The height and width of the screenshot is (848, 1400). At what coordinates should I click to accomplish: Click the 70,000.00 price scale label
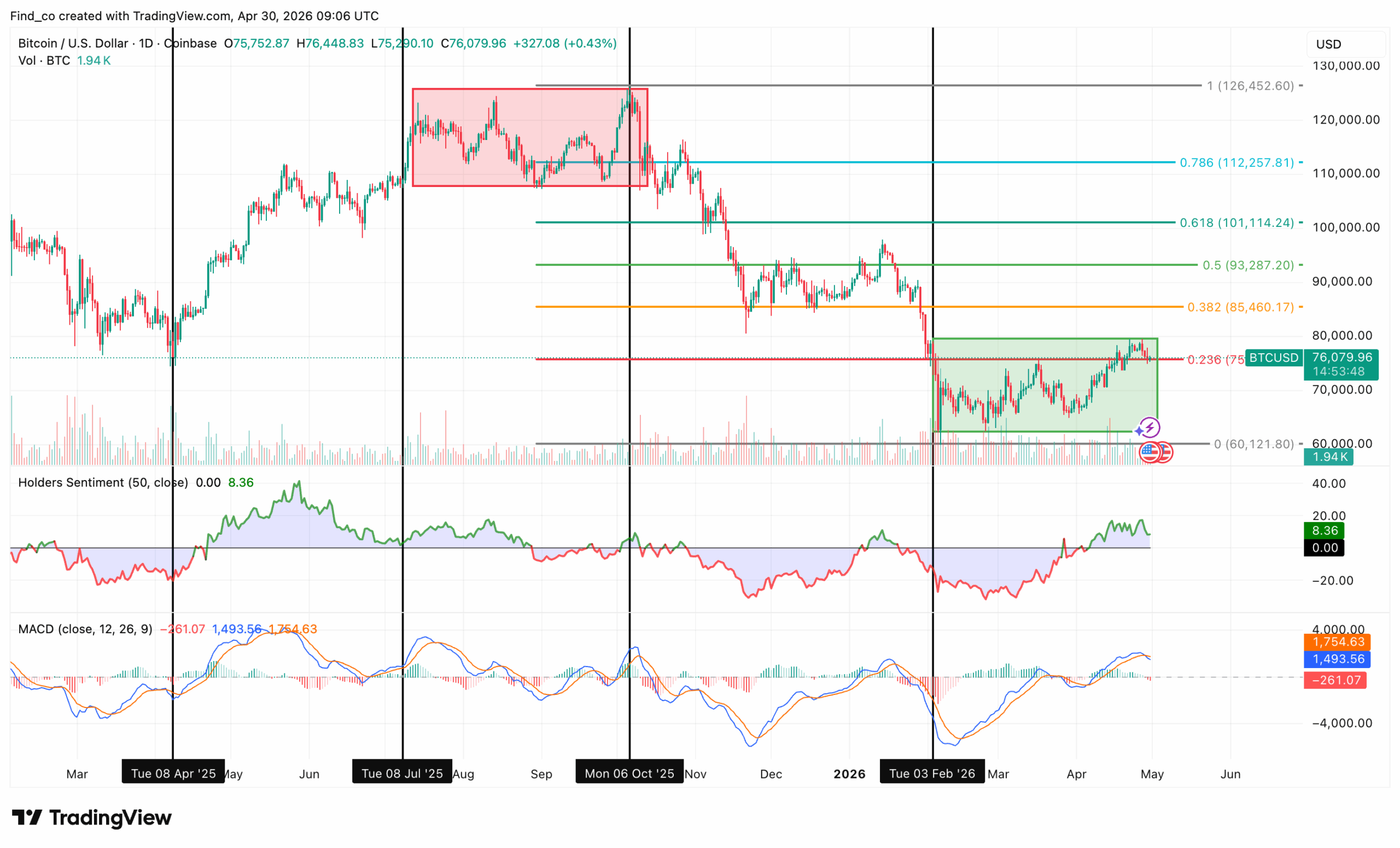(1342, 389)
